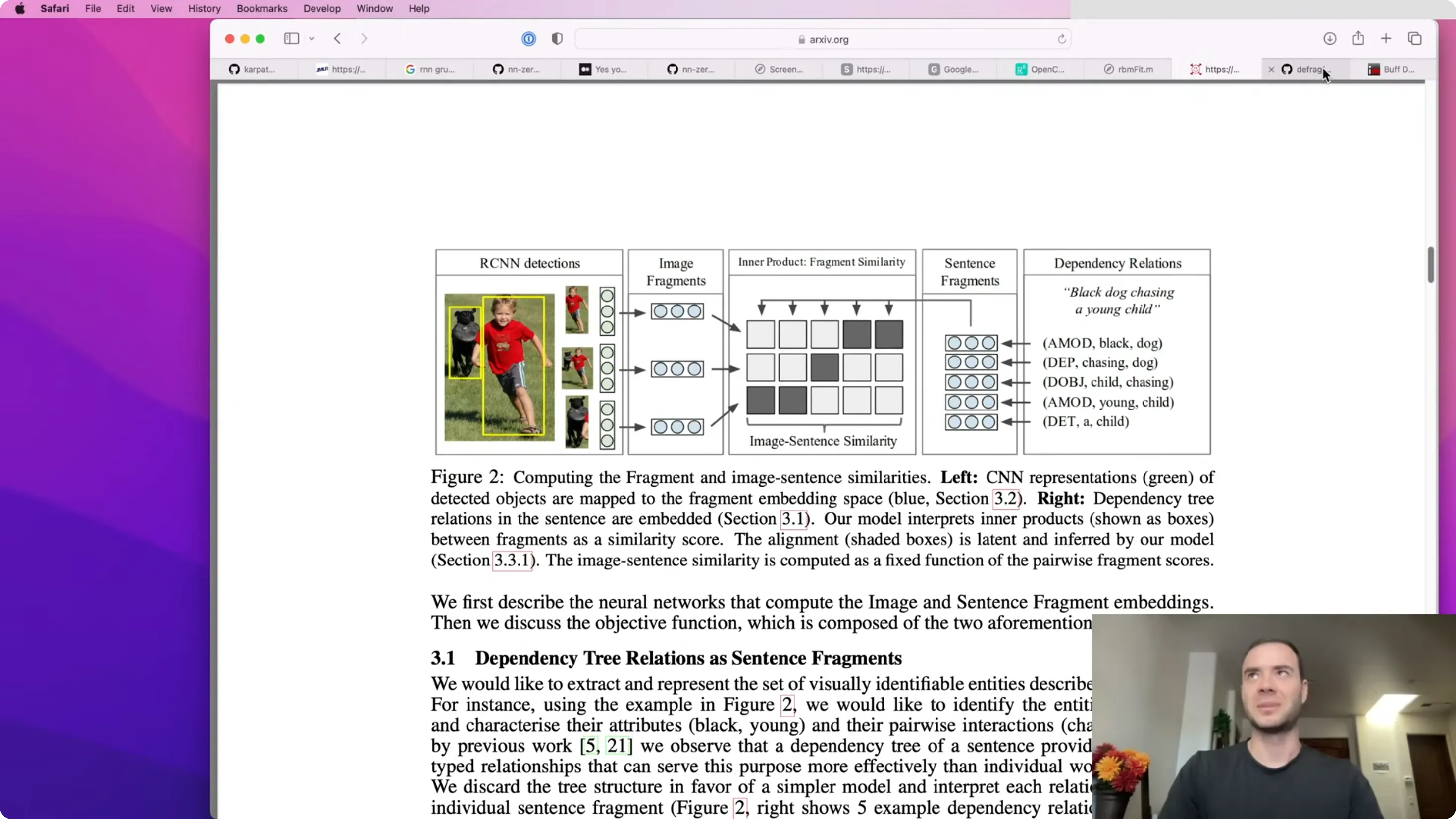The width and height of the screenshot is (1456, 819).
Task: Open a new tab
Action: tap(1385, 39)
